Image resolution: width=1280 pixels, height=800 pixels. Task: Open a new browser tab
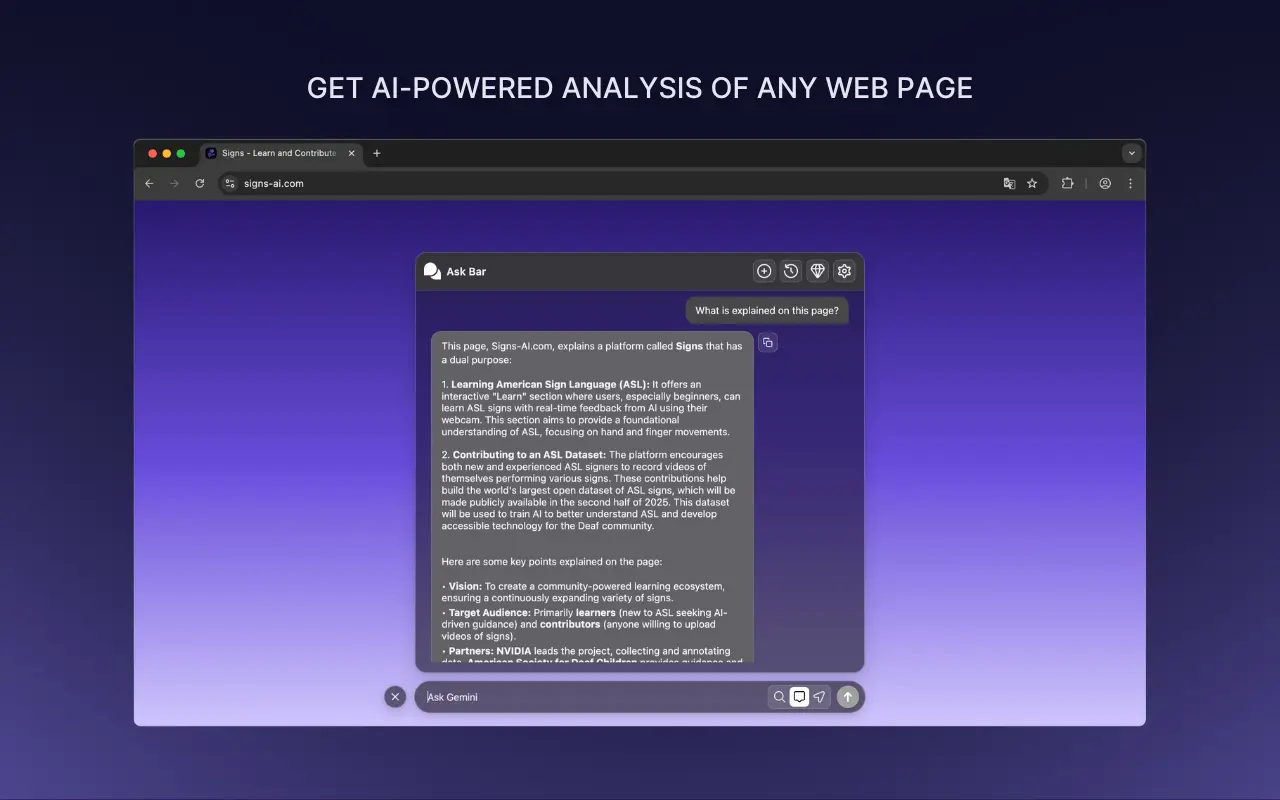click(x=377, y=153)
